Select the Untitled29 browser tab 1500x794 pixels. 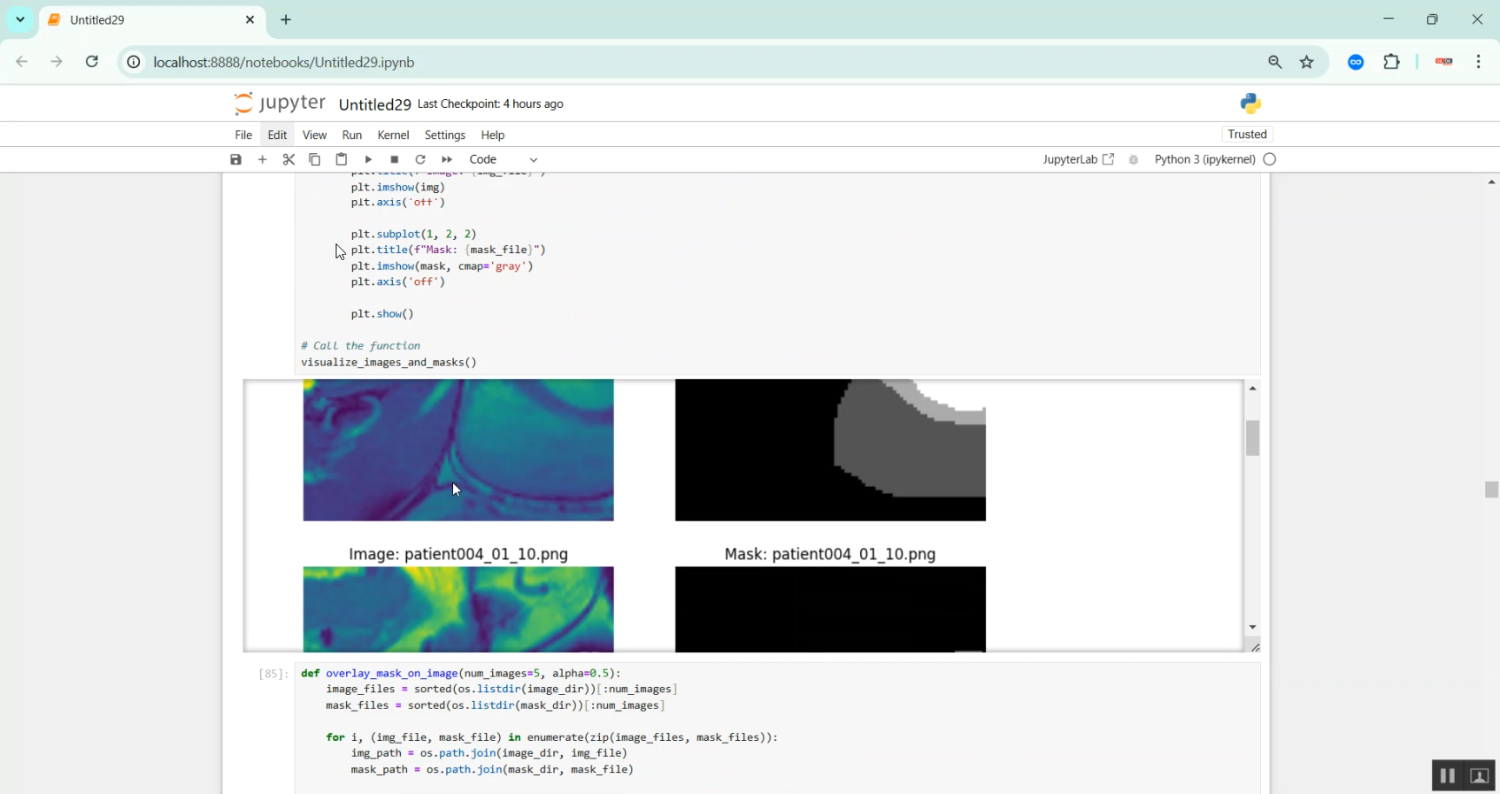point(152,20)
